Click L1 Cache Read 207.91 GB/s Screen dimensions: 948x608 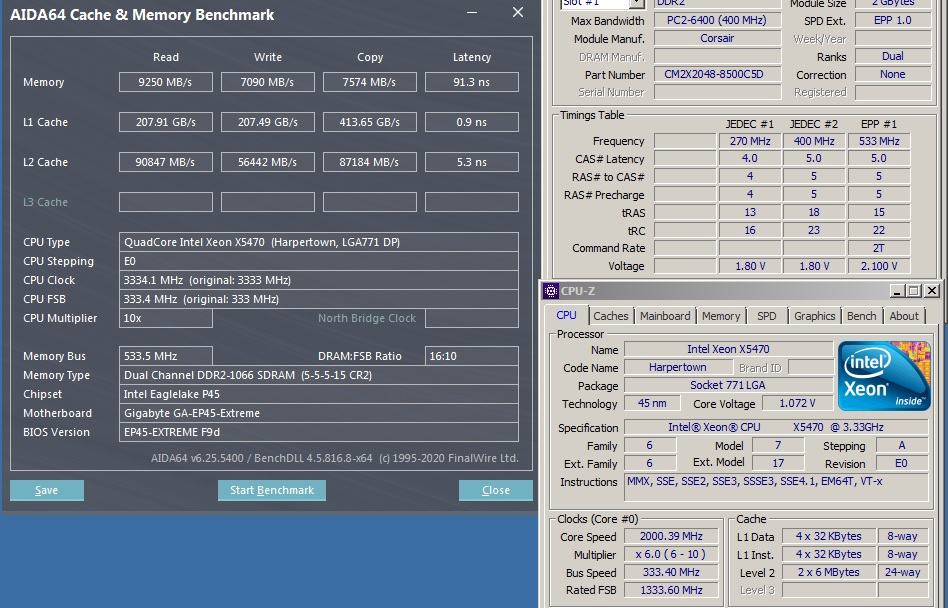[166, 122]
